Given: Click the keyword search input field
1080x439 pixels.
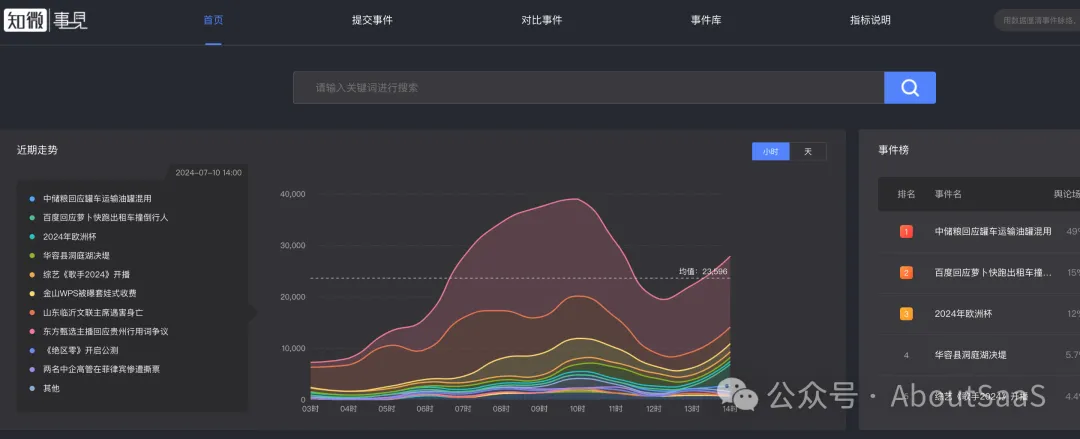Looking at the screenshot, I should coord(588,88).
